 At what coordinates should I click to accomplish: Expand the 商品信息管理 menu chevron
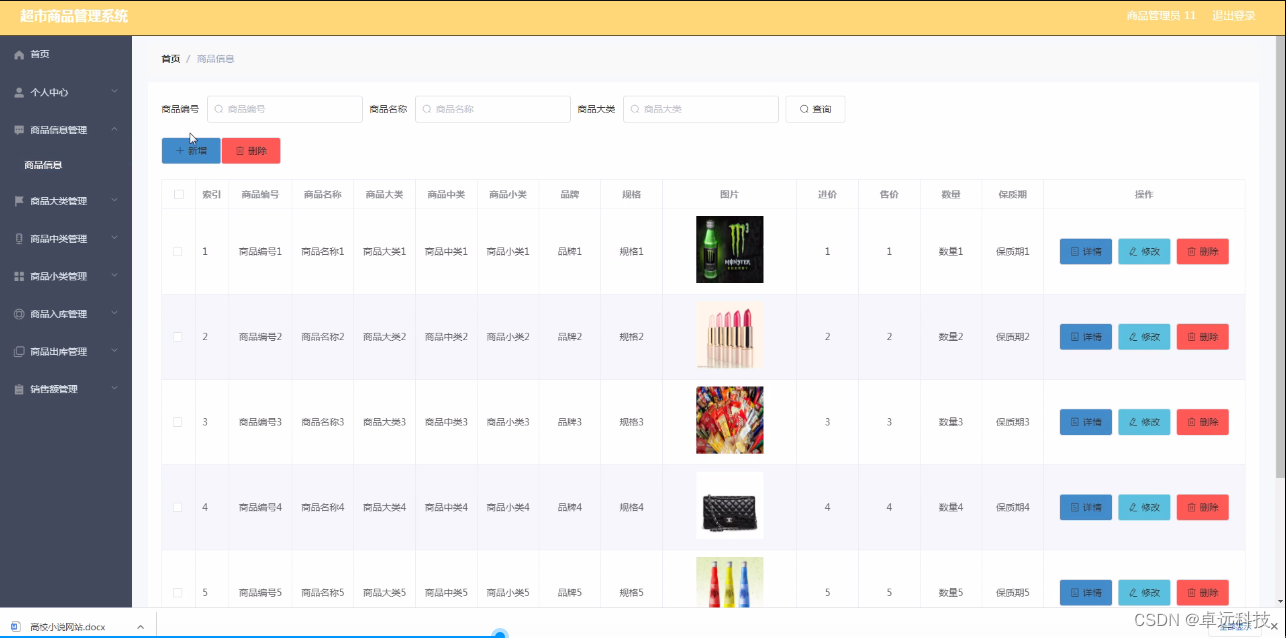pyautogui.click(x=113, y=129)
